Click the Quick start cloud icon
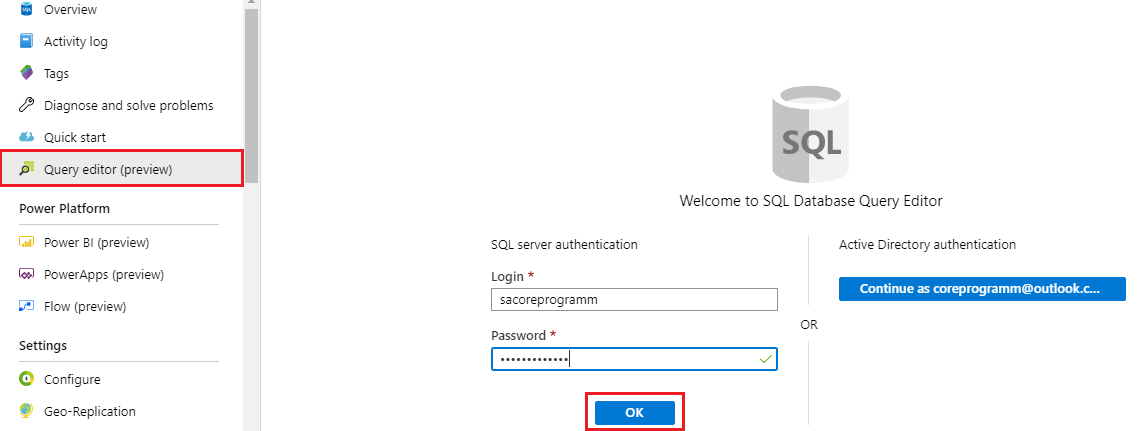Viewport: 1141px width, 431px height. [27, 137]
